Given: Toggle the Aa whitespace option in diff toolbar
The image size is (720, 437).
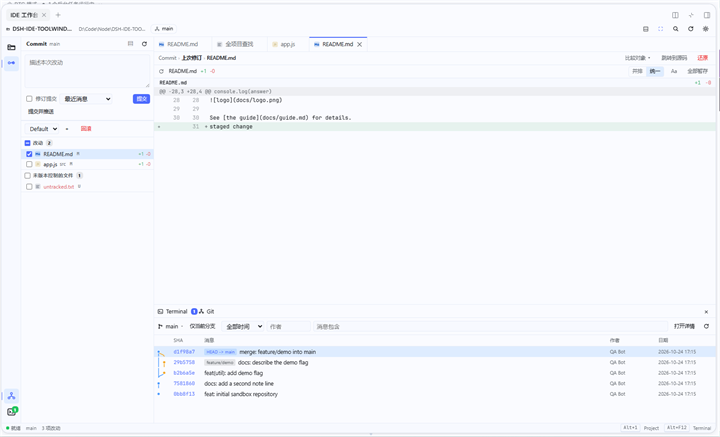Looking at the screenshot, I should (x=674, y=71).
